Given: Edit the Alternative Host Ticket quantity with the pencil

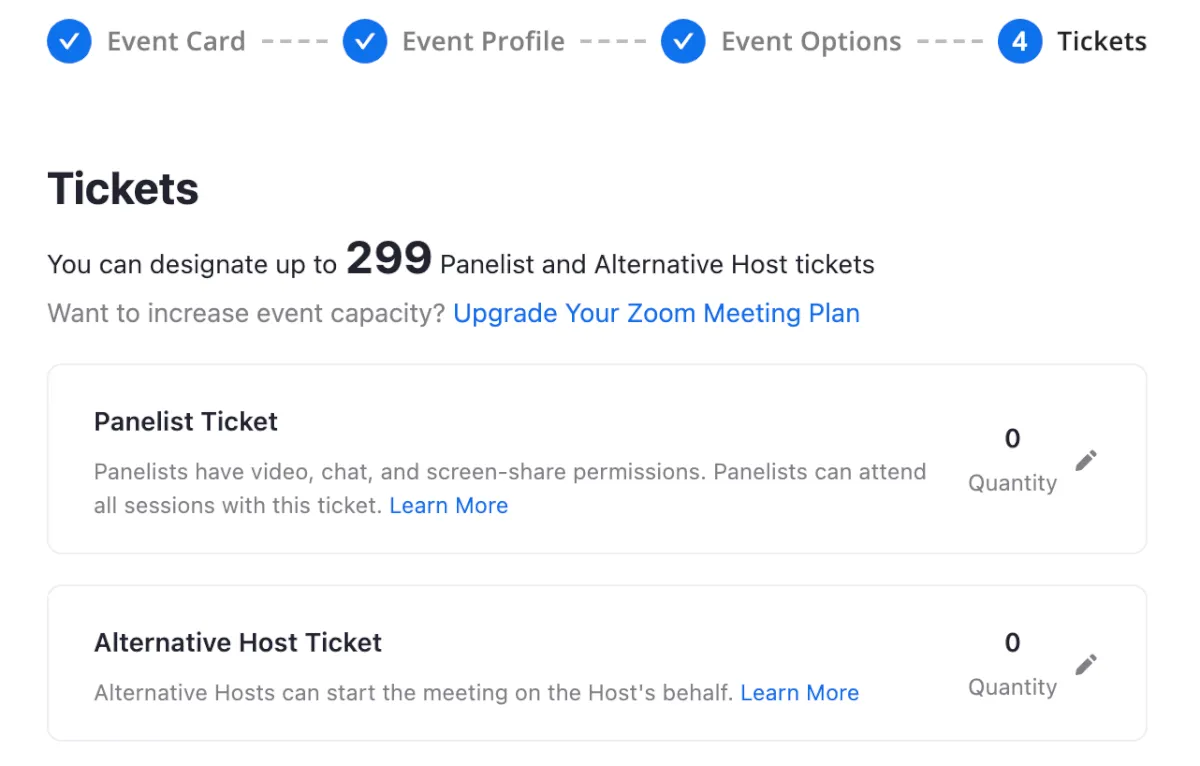Looking at the screenshot, I should [1086, 665].
